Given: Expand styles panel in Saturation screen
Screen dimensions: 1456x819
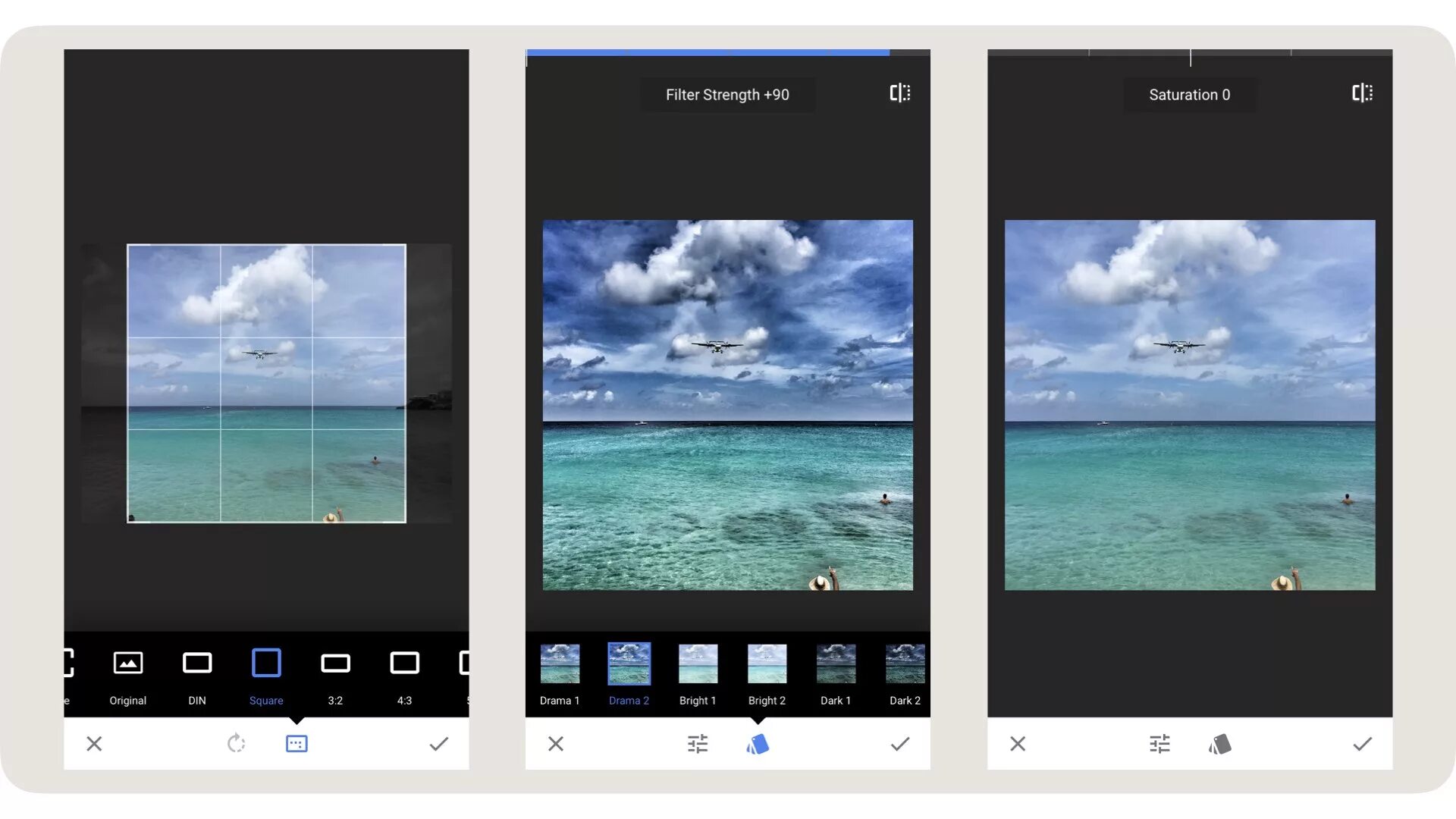Looking at the screenshot, I should (1219, 744).
